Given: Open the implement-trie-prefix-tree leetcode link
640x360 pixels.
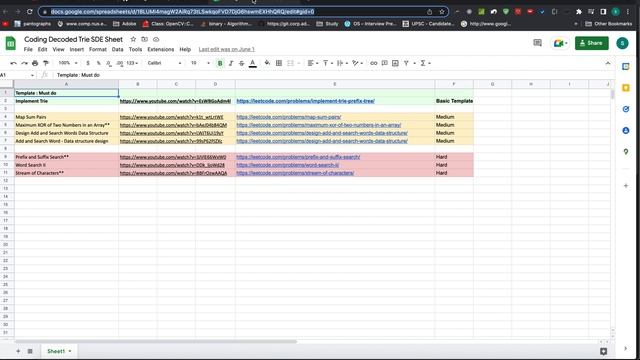Looking at the screenshot, I should (x=305, y=101).
